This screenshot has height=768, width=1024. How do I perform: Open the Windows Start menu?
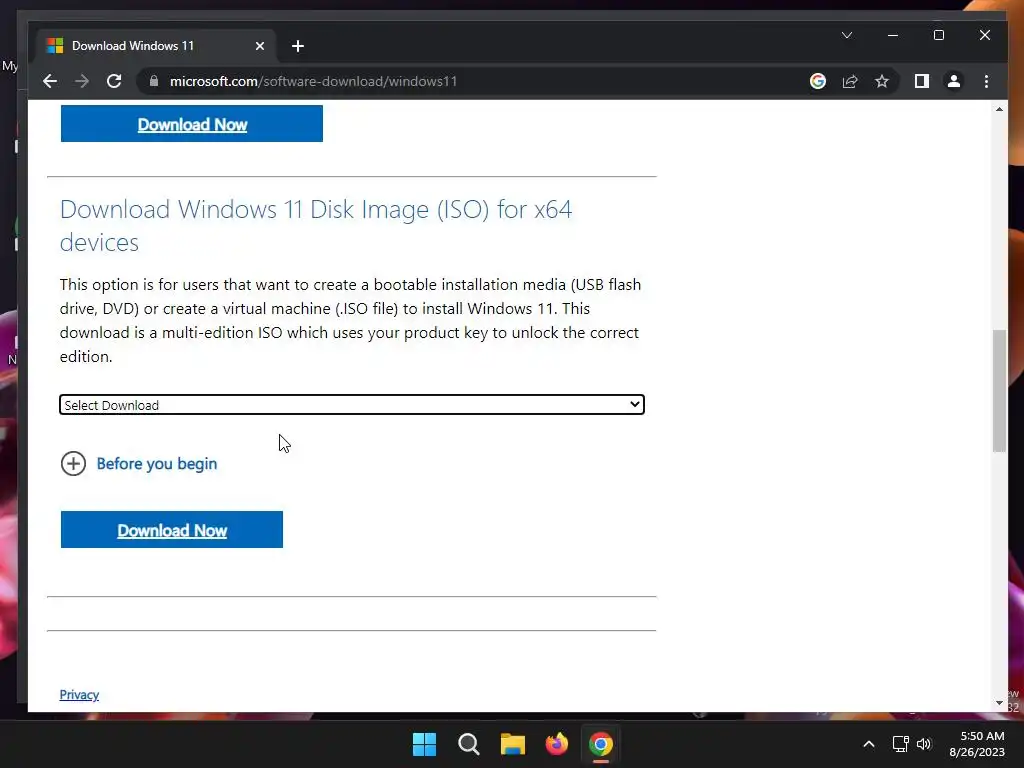(x=424, y=744)
